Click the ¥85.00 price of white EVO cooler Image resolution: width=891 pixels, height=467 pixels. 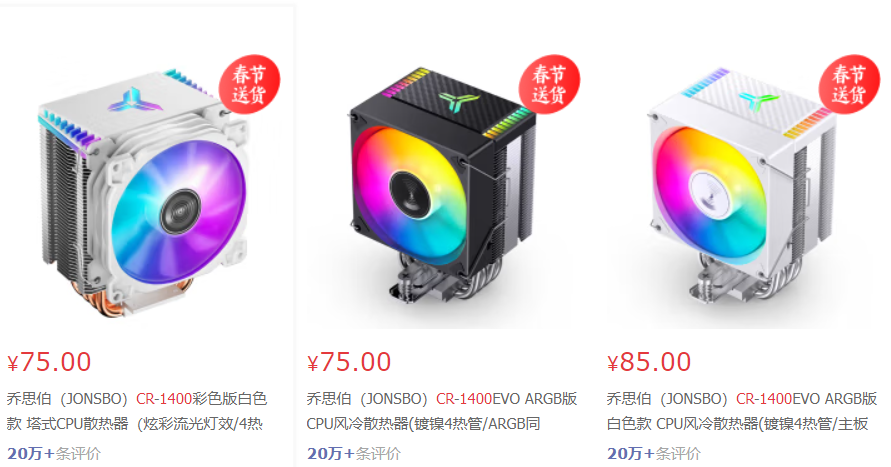coord(649,362)
